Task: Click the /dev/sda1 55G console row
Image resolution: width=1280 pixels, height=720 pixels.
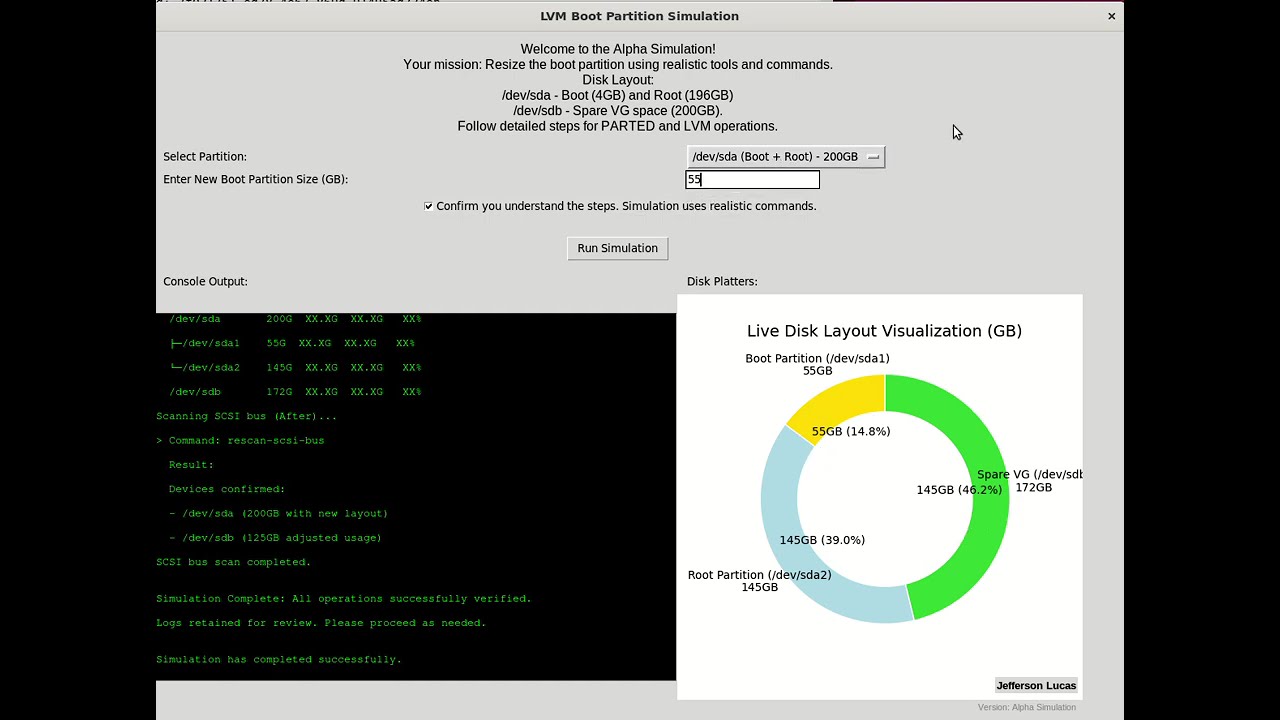Action: (292, 344)
